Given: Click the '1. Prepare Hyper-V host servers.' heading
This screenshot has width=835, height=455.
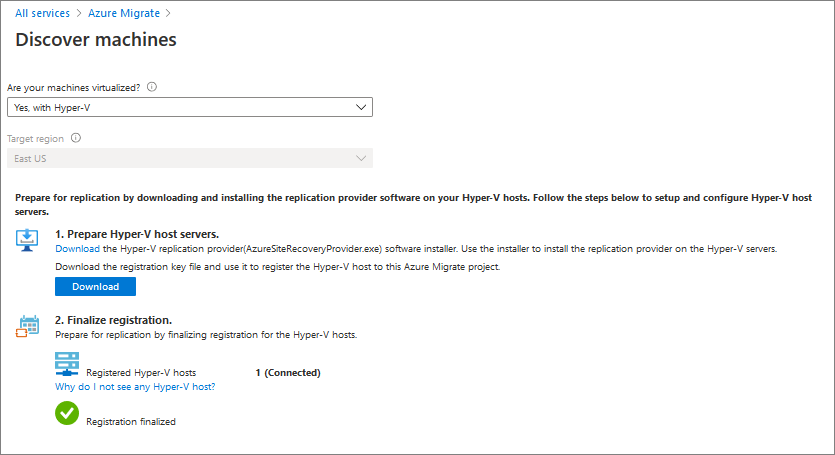Looking at the screenshot, I should [137, 234].
